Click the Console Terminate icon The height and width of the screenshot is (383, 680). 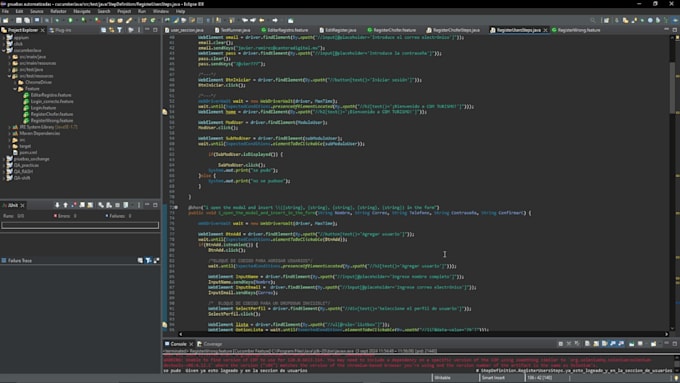pos(561,344)
